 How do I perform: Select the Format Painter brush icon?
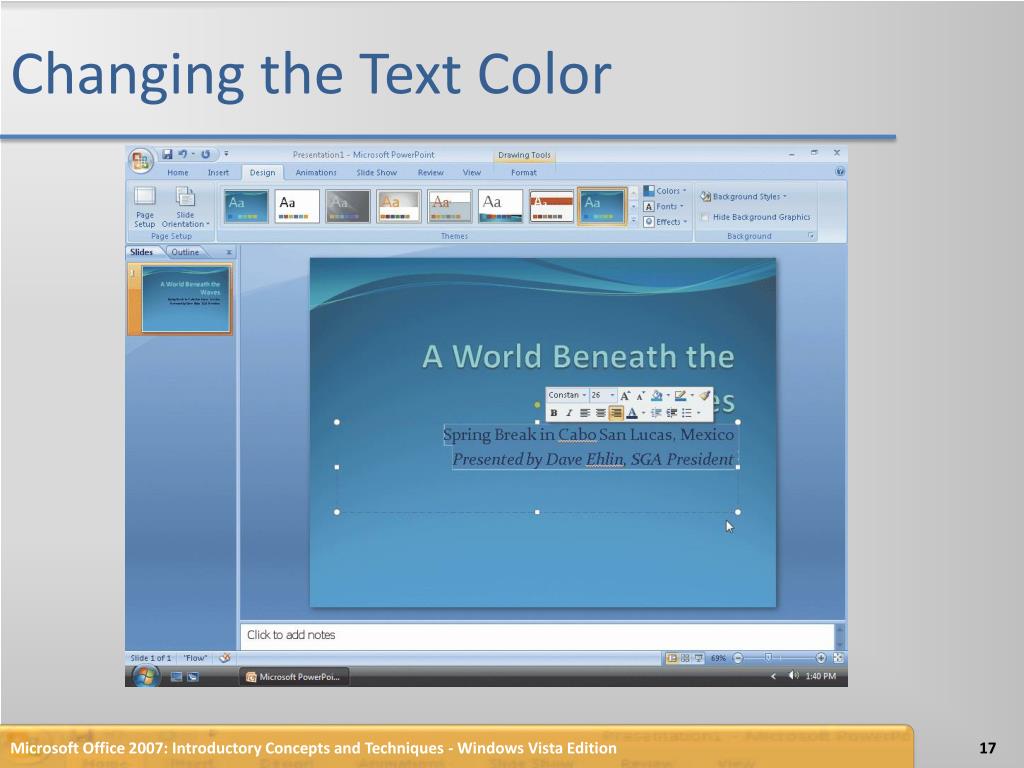click(x=704, y=395)
